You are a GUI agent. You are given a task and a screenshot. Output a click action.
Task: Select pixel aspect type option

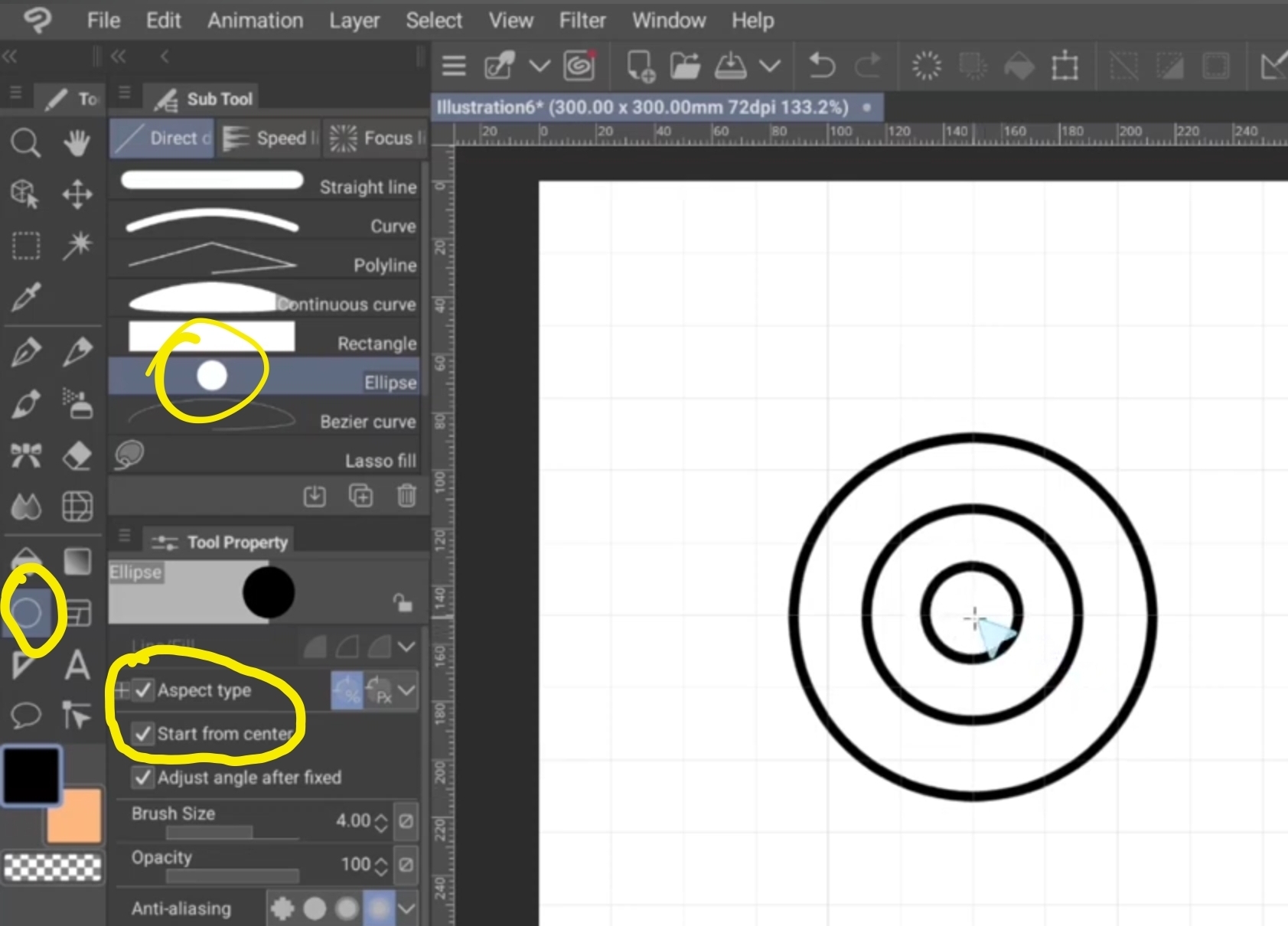coord(379,690)
